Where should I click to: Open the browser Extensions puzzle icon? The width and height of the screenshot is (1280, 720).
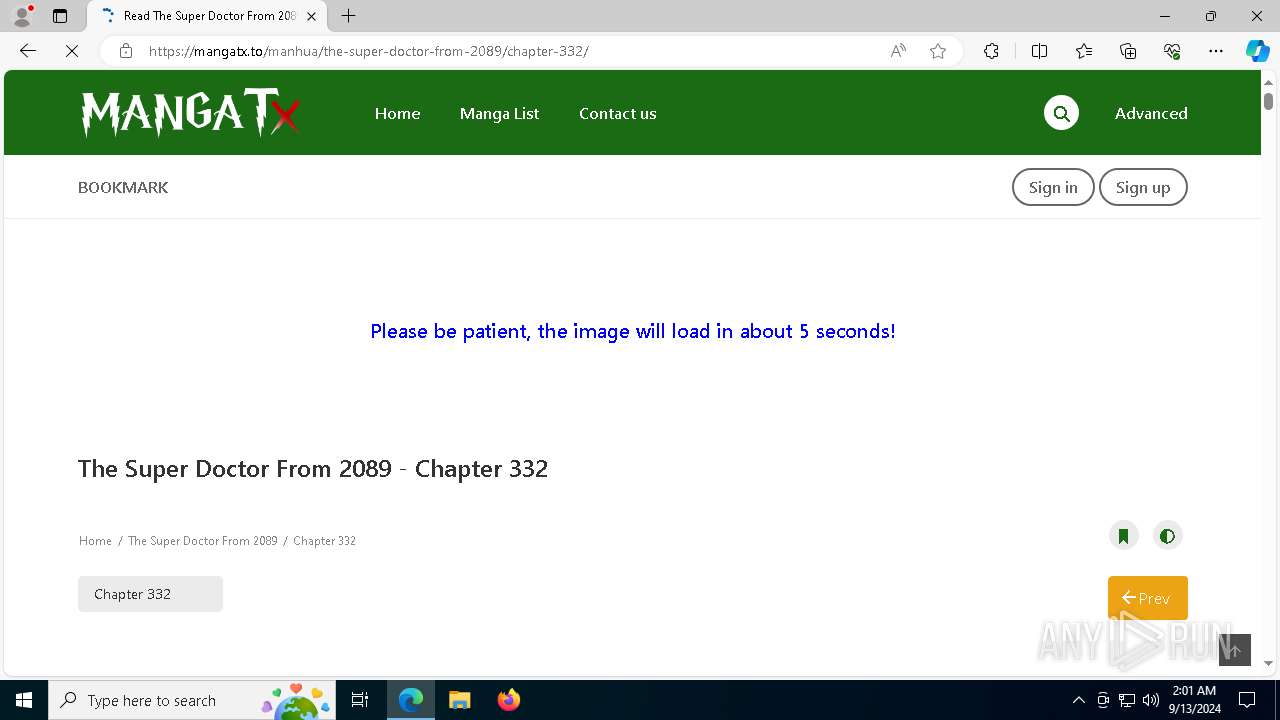pyautogui.click(x=991, y=51)
